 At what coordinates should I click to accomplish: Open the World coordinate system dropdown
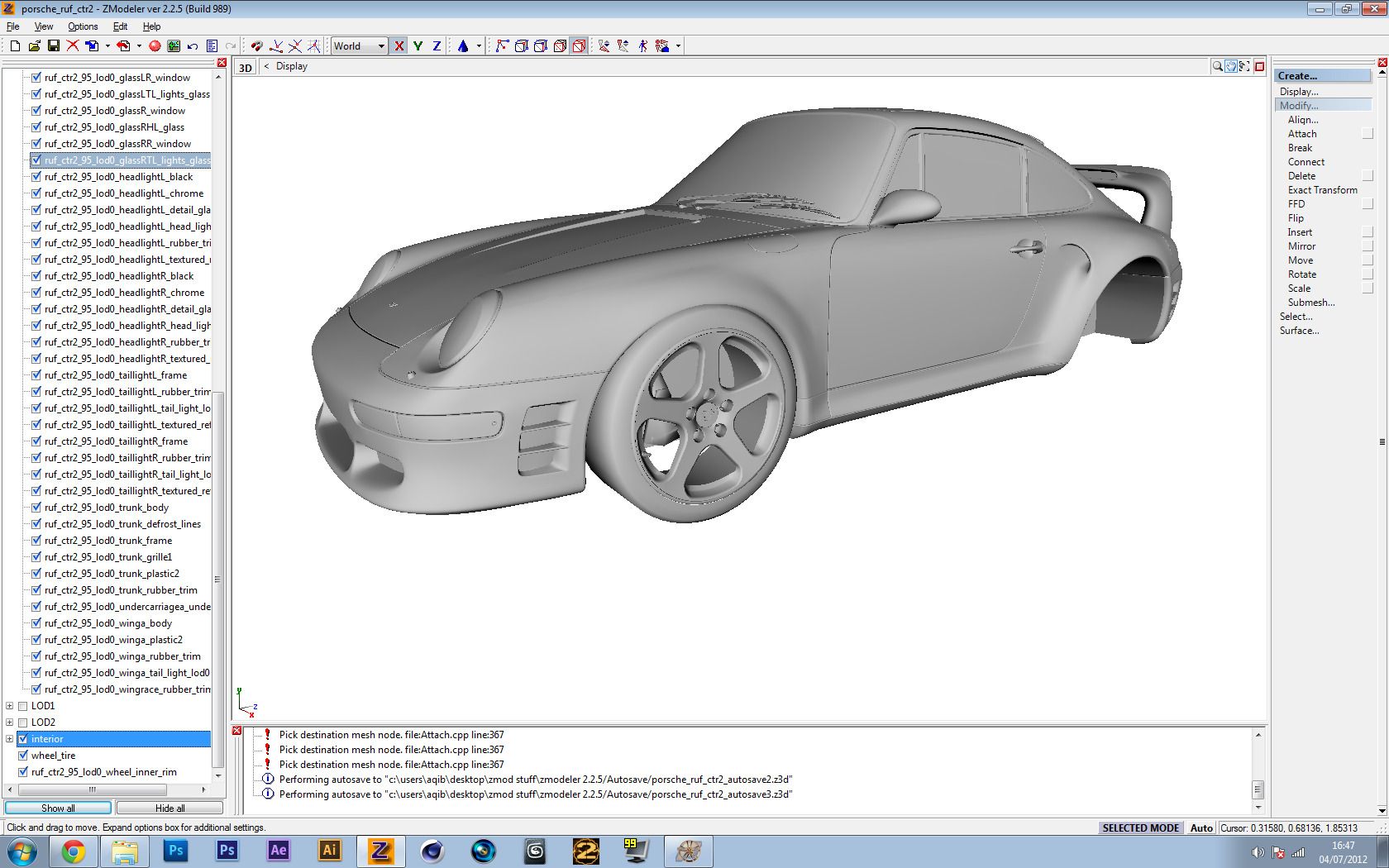coord(381,46)
